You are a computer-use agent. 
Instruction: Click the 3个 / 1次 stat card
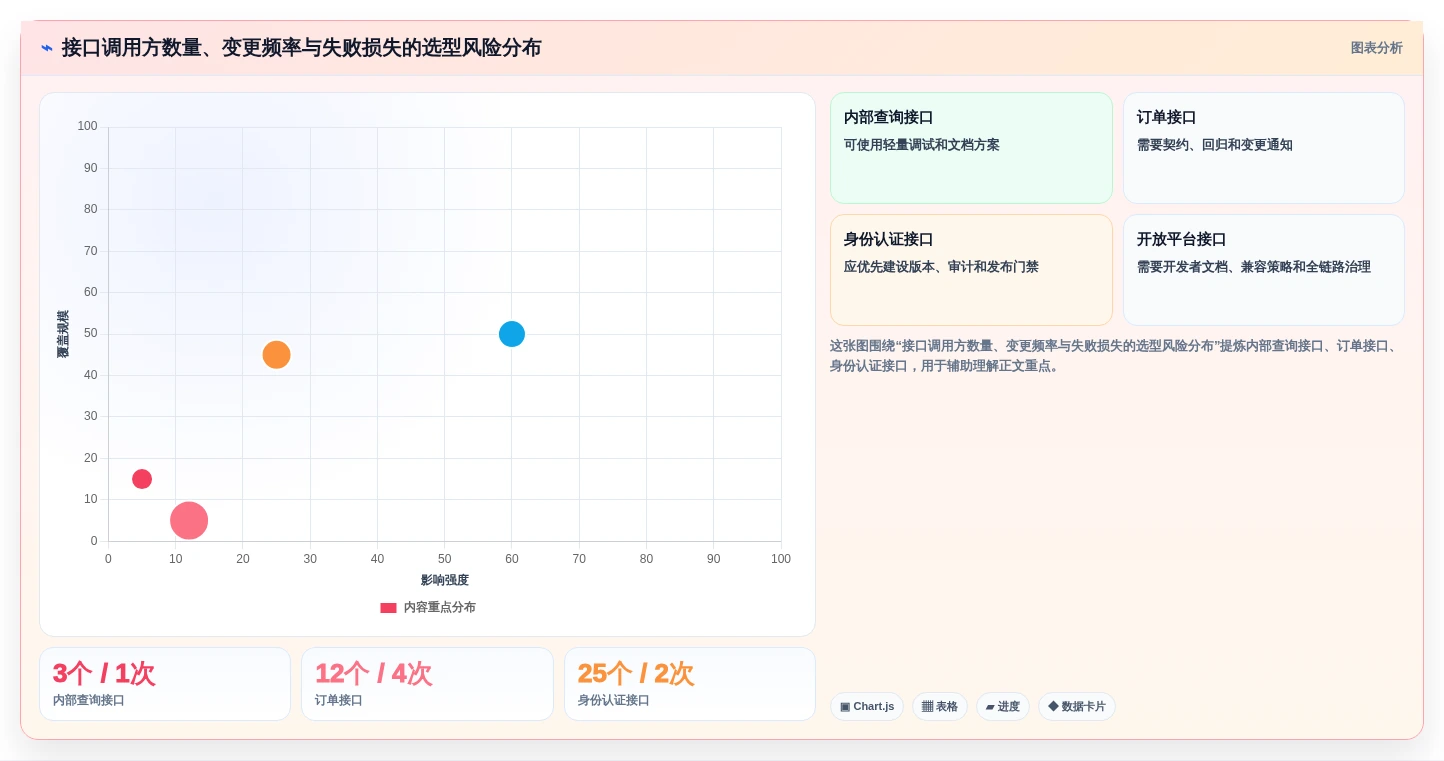(x=165, y=684)
